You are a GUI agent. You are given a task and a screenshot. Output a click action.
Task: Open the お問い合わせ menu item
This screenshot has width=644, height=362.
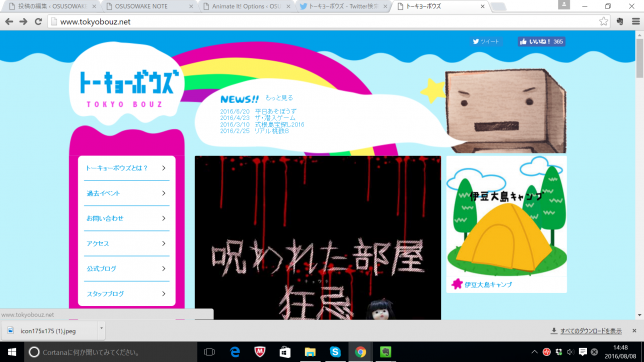coord(126,218)
